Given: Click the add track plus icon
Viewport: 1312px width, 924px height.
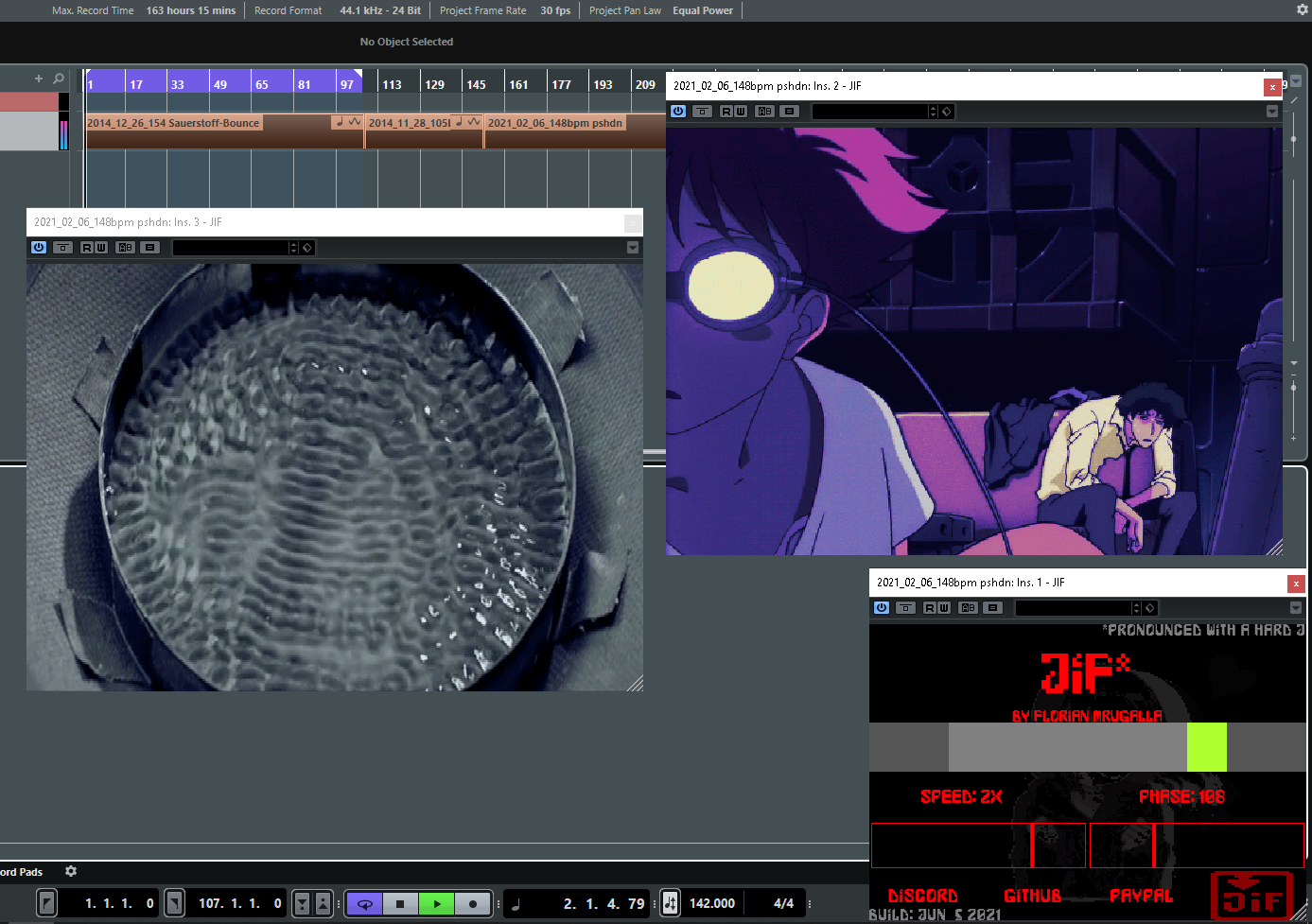Looking at the screenshot, I should click(x=39, y=78).
